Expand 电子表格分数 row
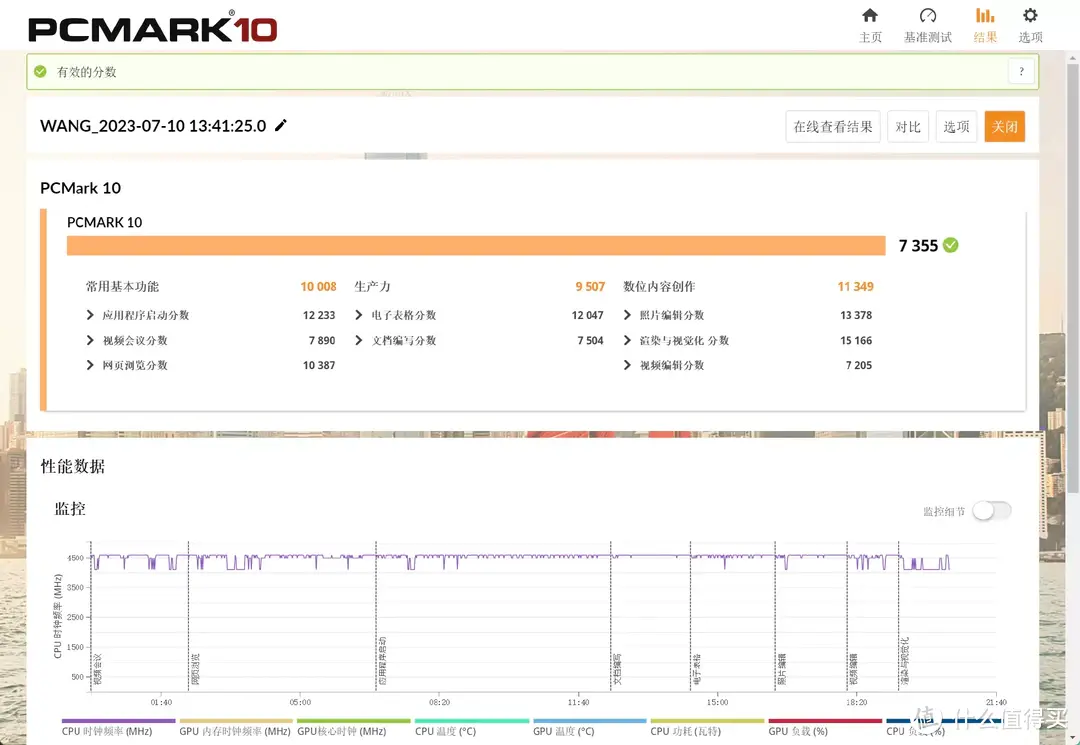The image size is (1080, 745). 358,315
